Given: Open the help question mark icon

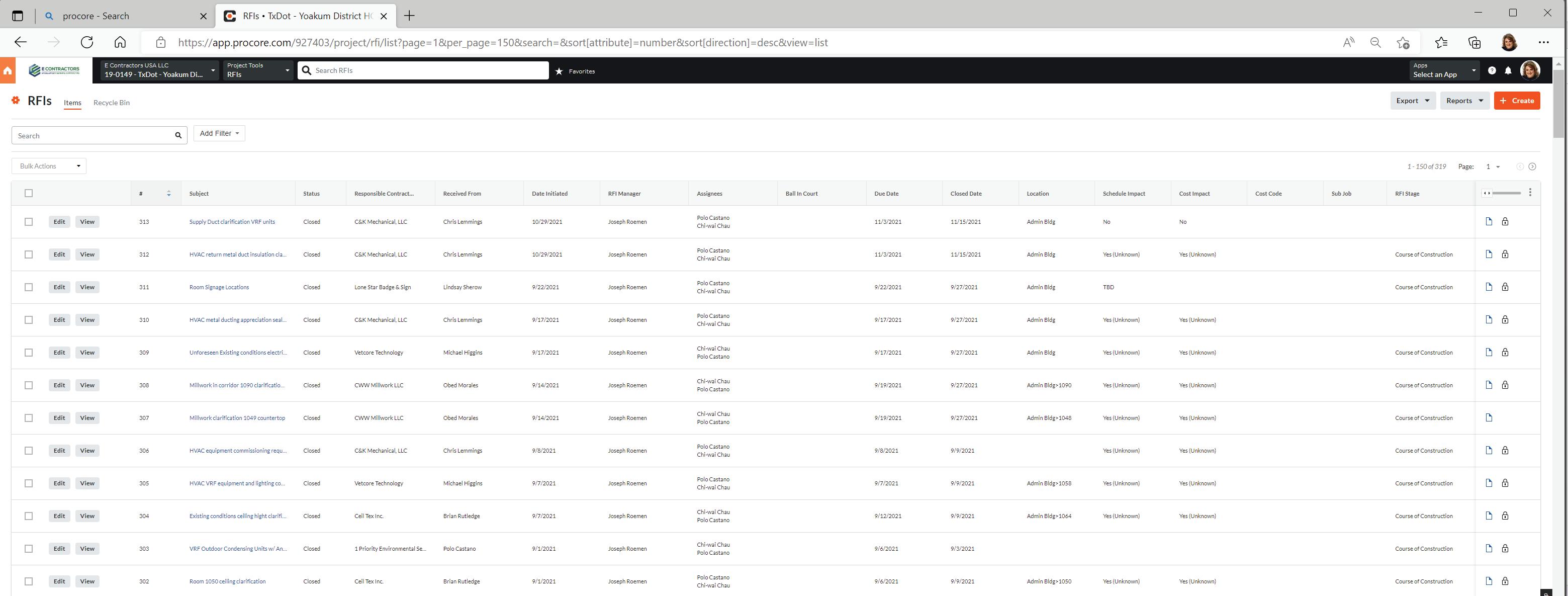Looking at the screenshot, I should [1491, 70].
